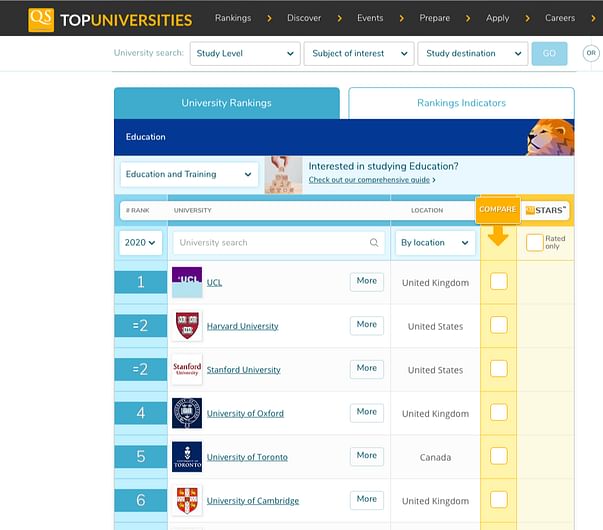Open the Events menu

370,18
